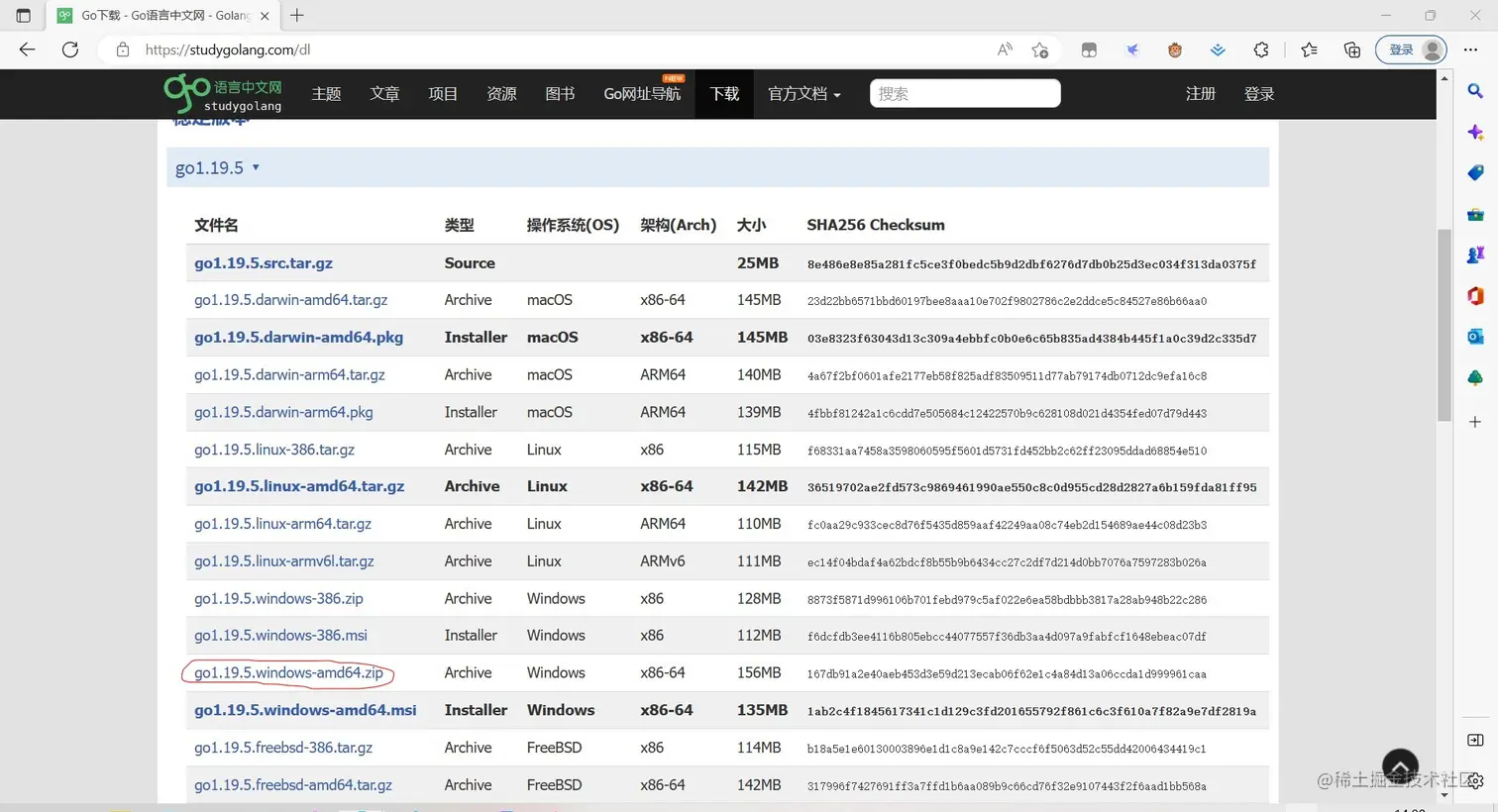The image size is (1498, 812).
Task: Close the Go下载 browser tab
Action: point(265,16)
